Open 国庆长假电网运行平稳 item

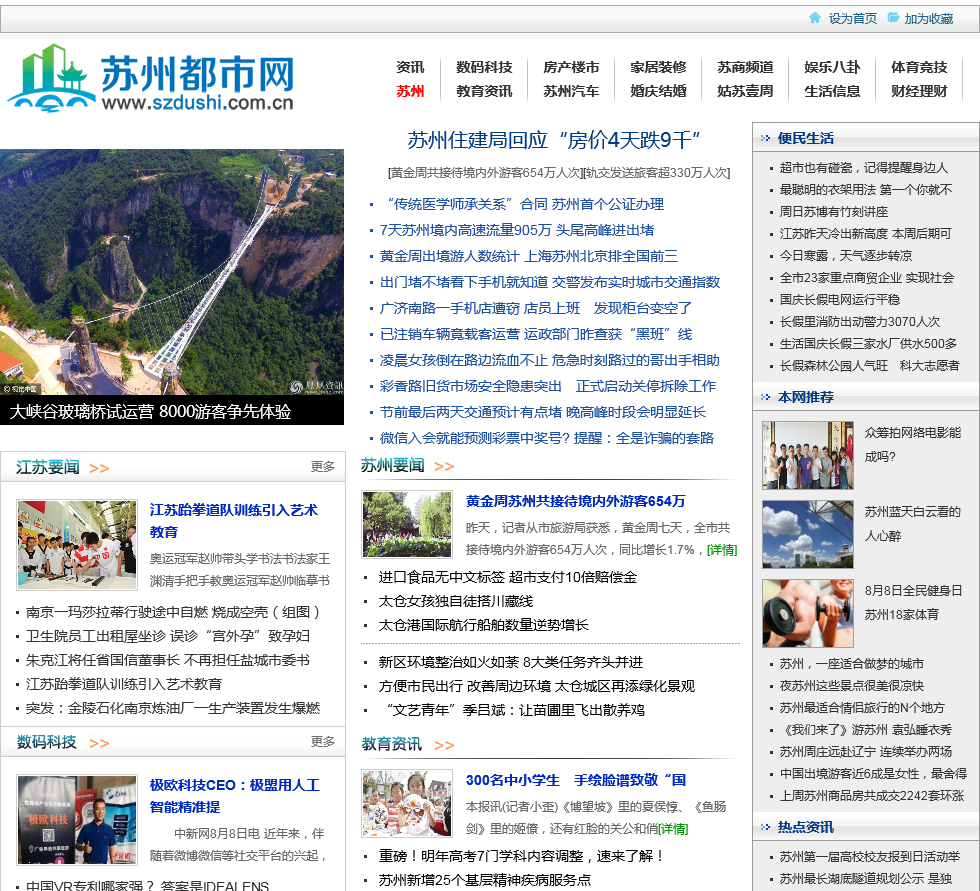[839, 299]
